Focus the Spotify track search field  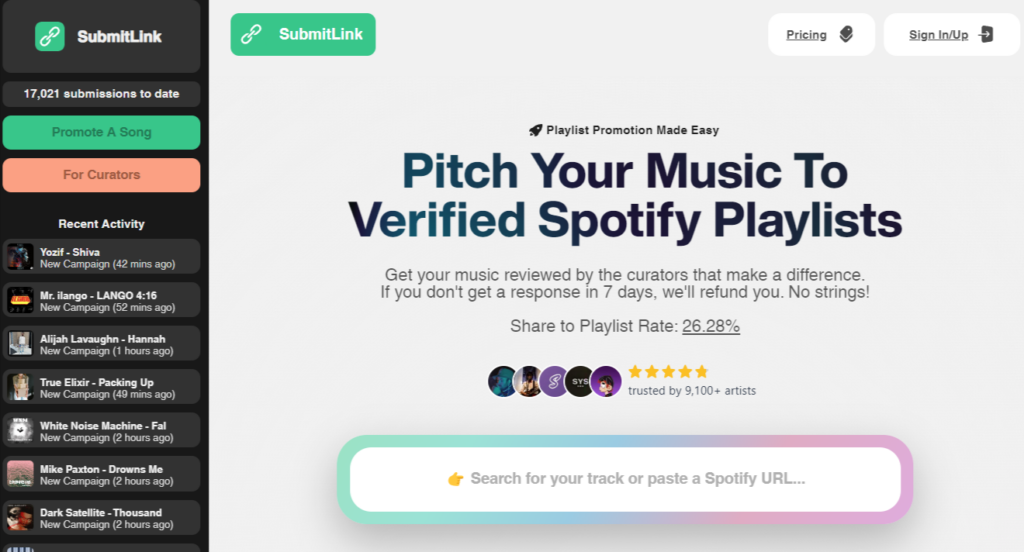pyautogui.click(x=625, y=479)
